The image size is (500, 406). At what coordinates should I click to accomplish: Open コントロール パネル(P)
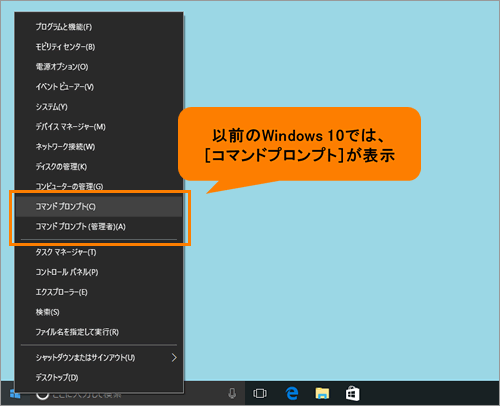(99, 272)
